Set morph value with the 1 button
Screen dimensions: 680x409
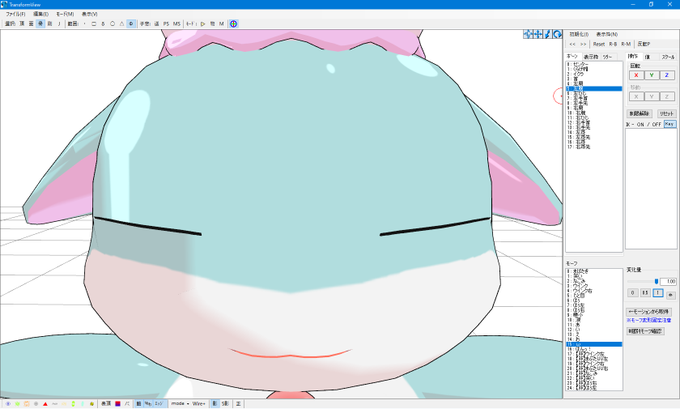pos(658,293)
